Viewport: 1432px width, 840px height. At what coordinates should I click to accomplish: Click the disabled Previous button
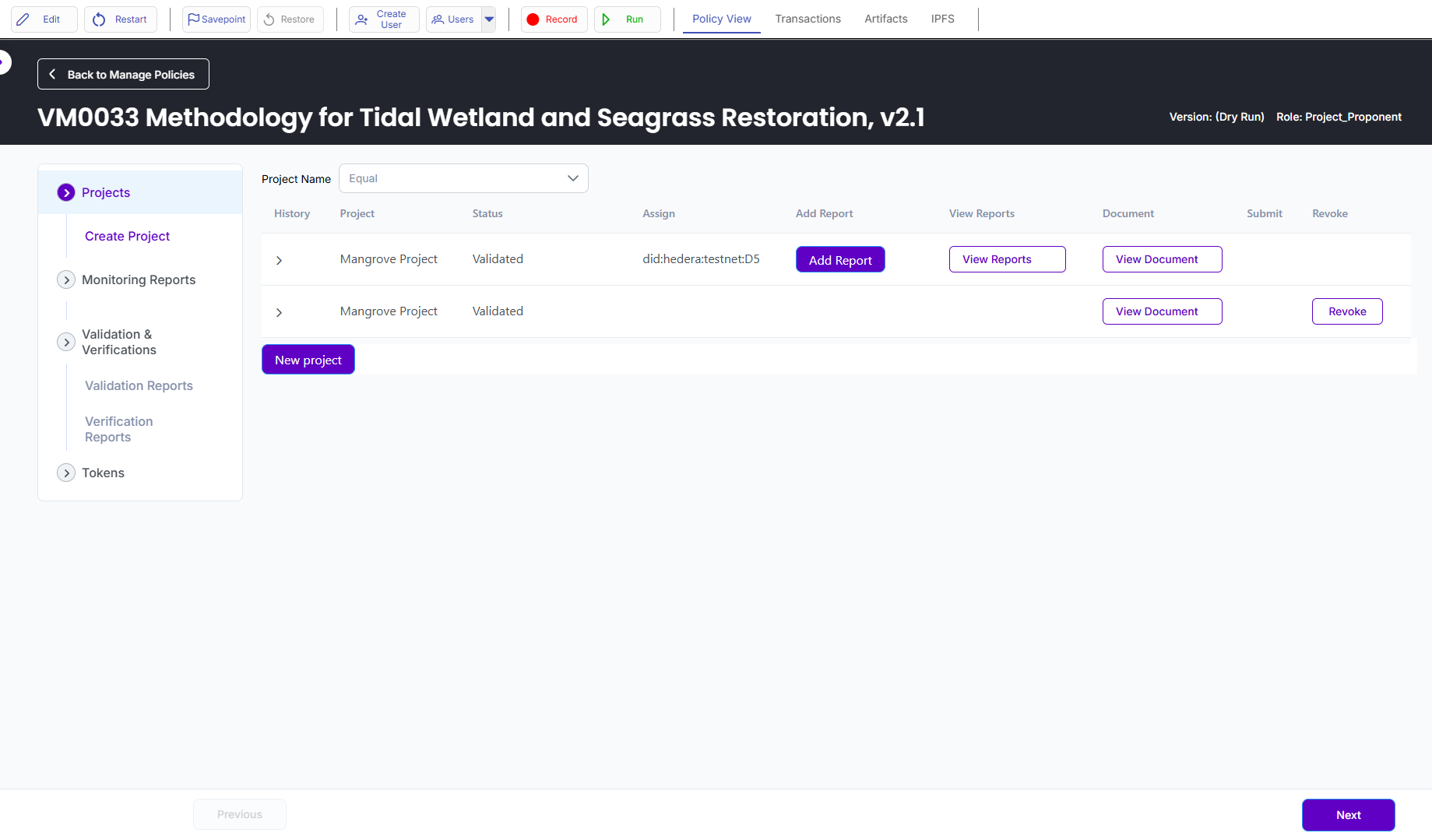click(x=240, y=814)
